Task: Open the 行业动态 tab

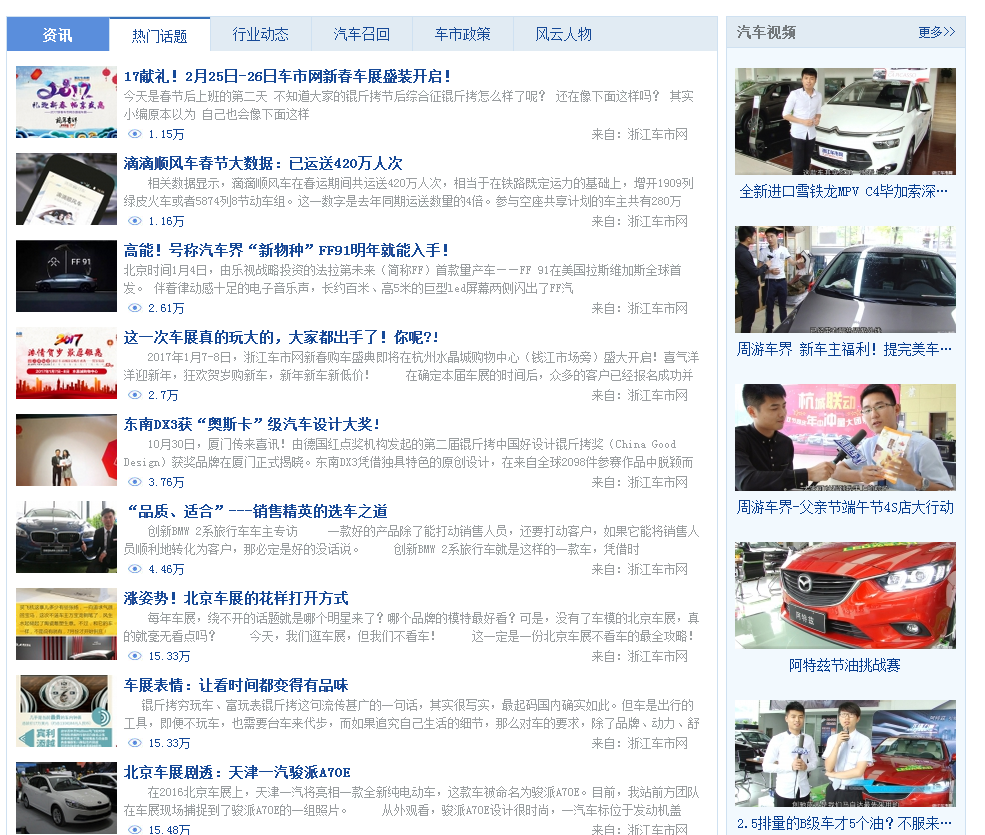Action: [x=261, y=35]
